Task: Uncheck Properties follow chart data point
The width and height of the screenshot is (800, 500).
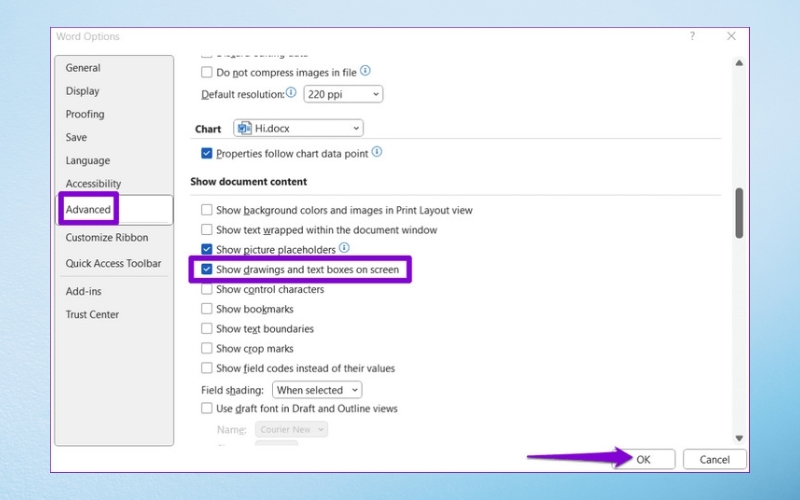Action: (207, 153)
